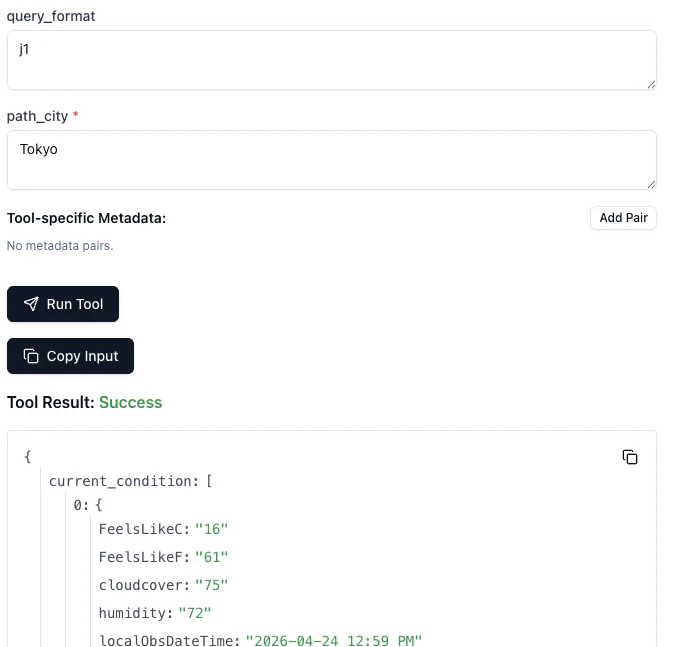Add a metadata pair with Add Pair
The width and height of the screenshot is (673, 647).
click(x=623, y=218)
